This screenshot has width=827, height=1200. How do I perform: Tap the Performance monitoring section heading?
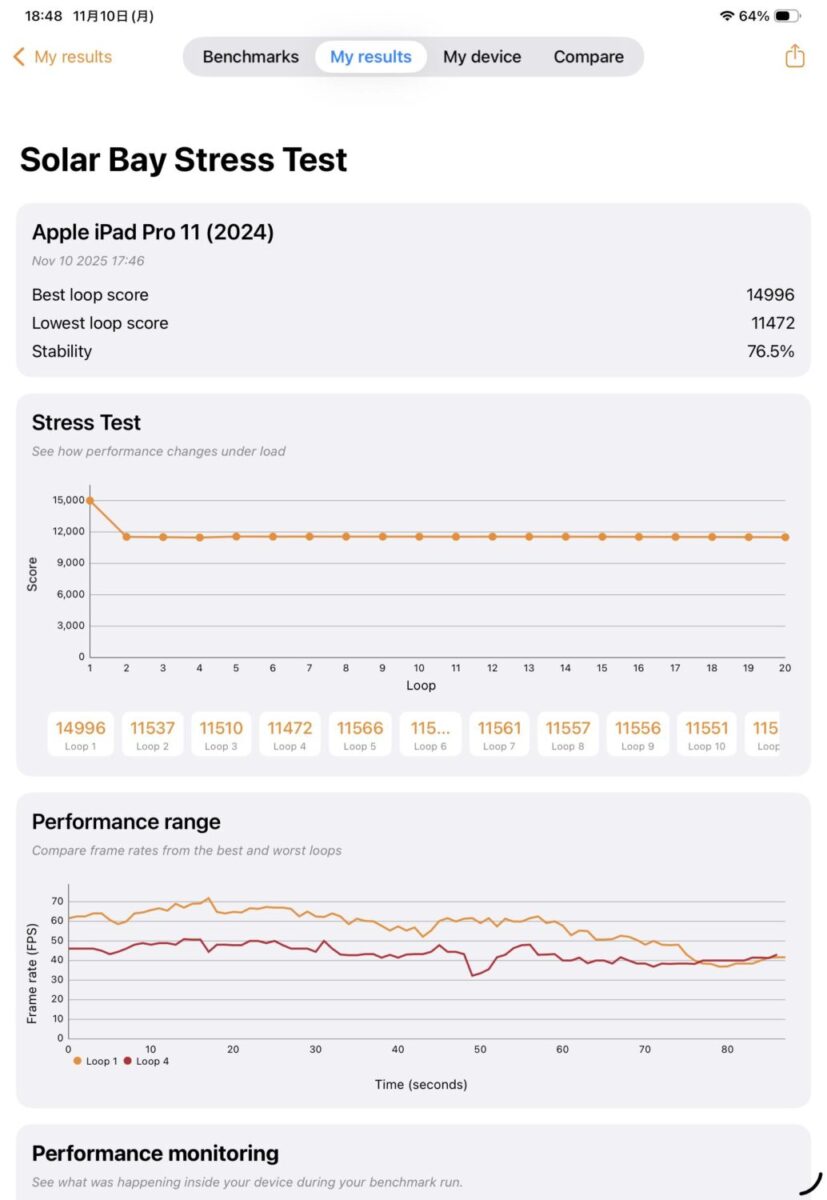tap(155, 1153)
